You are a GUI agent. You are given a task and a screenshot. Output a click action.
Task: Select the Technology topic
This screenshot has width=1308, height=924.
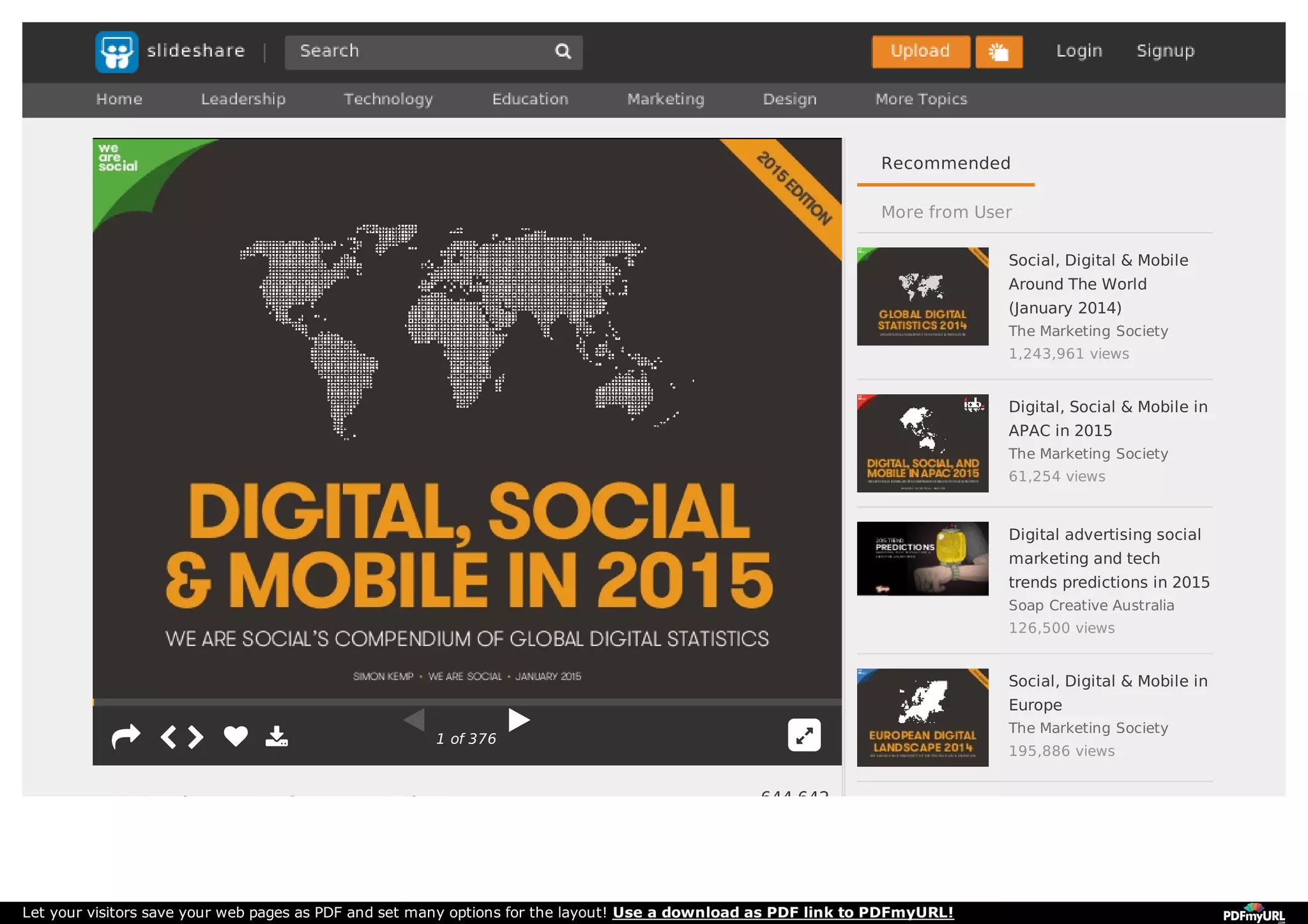coord(388,100)
